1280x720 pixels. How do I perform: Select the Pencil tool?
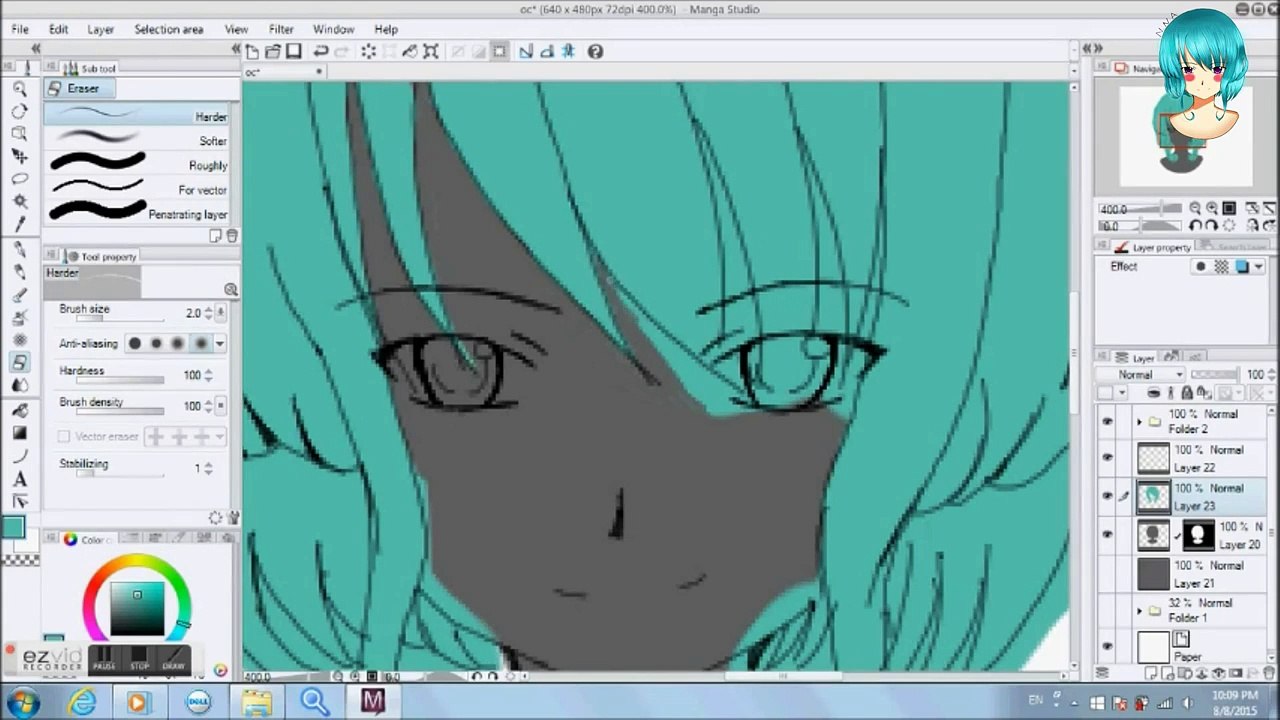pos(19,272)
